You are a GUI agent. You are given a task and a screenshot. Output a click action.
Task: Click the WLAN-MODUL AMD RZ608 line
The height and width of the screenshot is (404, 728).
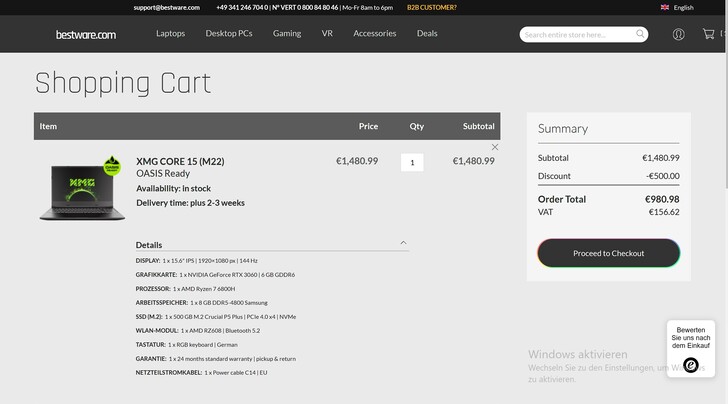pyautogui.click(x=198, y=331)
